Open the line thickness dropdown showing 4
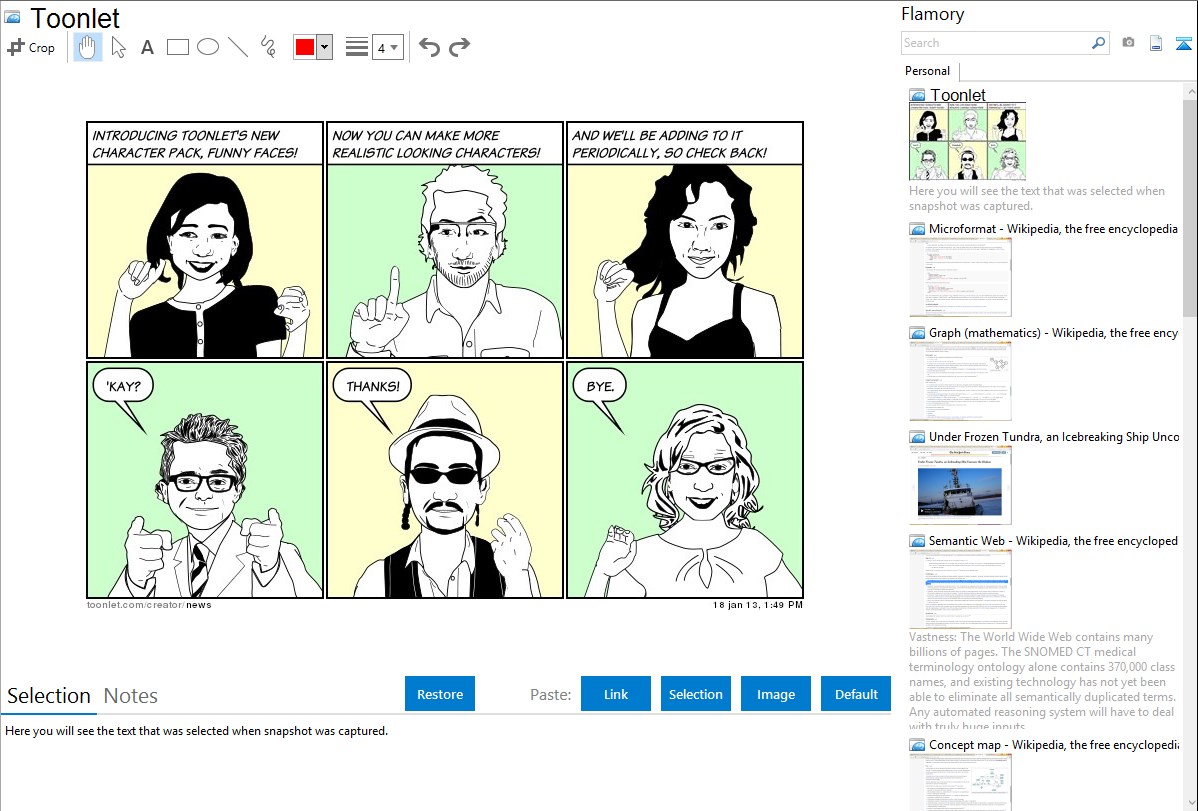Image resolution: width=1198 pixels, height=811 pixels. pyautogui.click(x=388, y=47)
